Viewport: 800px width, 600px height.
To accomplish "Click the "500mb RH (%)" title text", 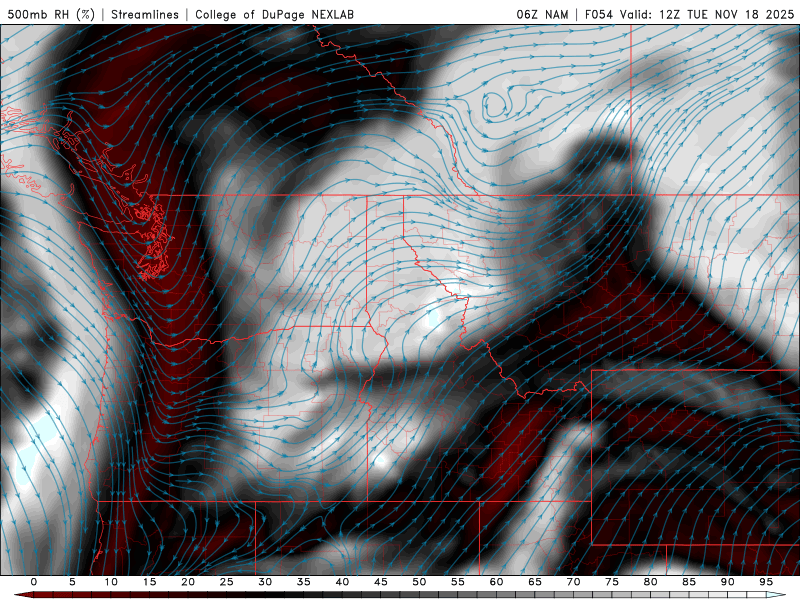I will [x=51, y=14].
